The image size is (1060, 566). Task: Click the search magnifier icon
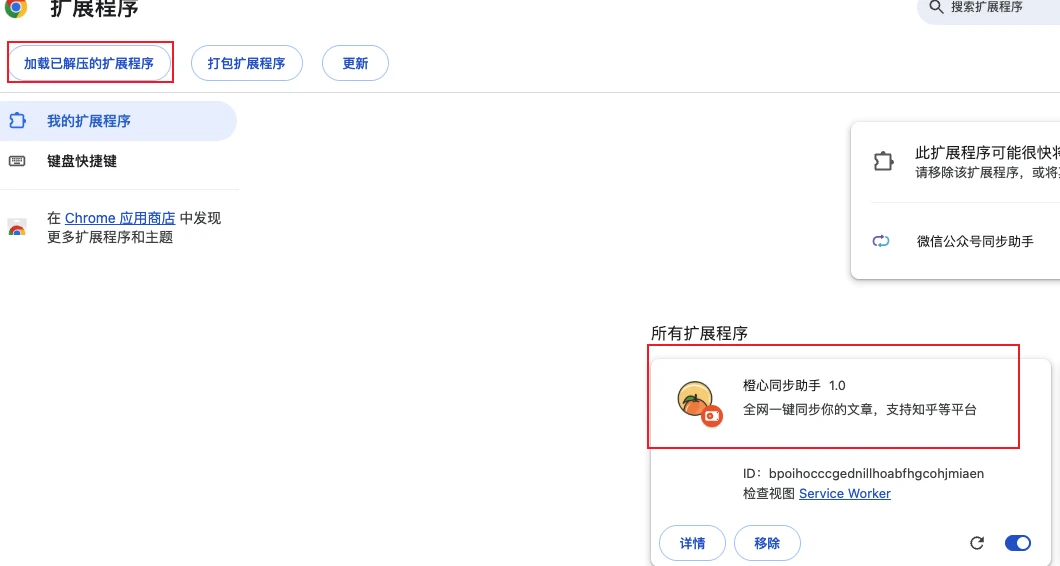936,7
